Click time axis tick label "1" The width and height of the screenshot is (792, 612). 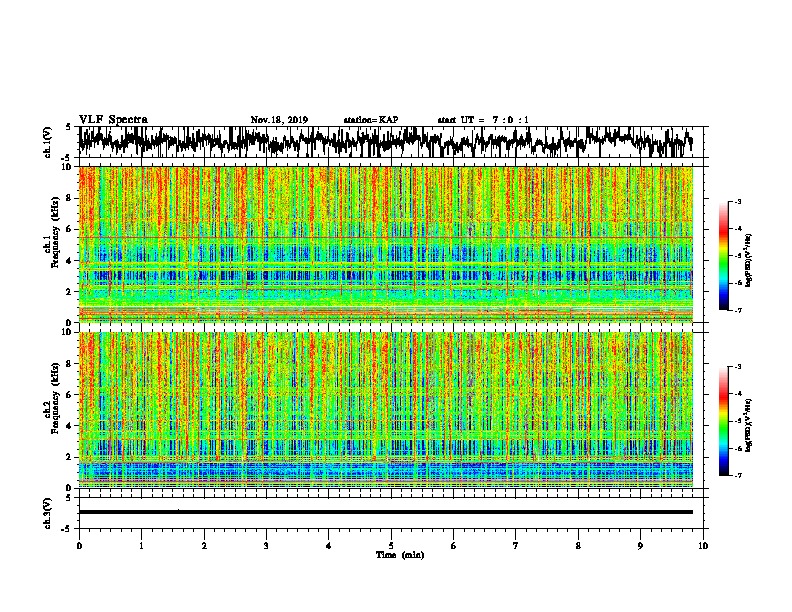[x=141, y=546]
